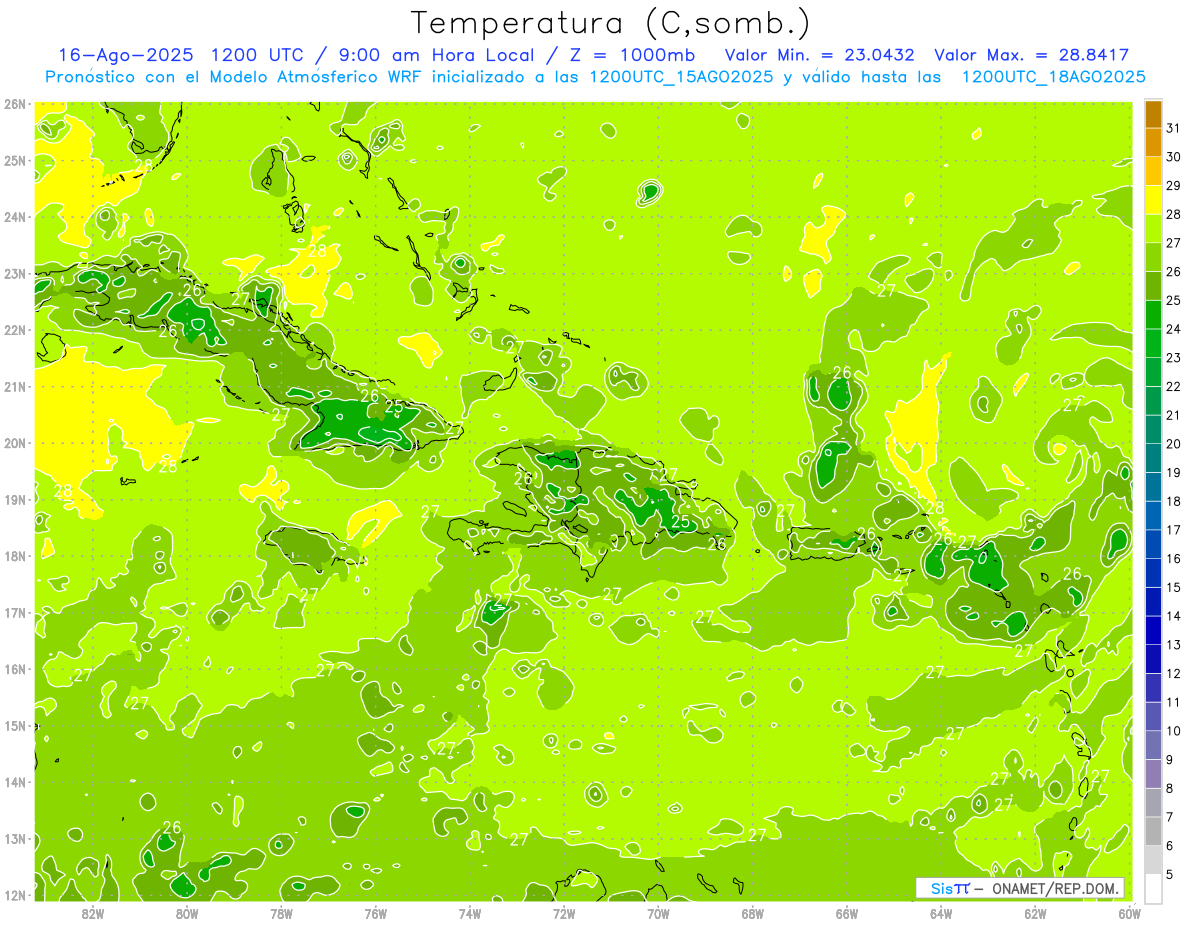Click the brown legend swatch above 31
1200x927 pixels.
[x=1153, y=114]
